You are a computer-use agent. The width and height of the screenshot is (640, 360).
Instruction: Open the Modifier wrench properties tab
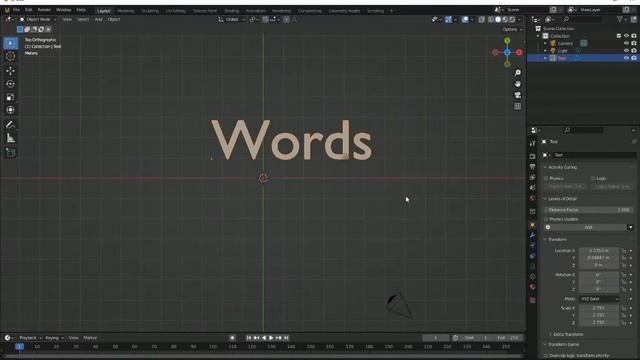tap(532, 235)
